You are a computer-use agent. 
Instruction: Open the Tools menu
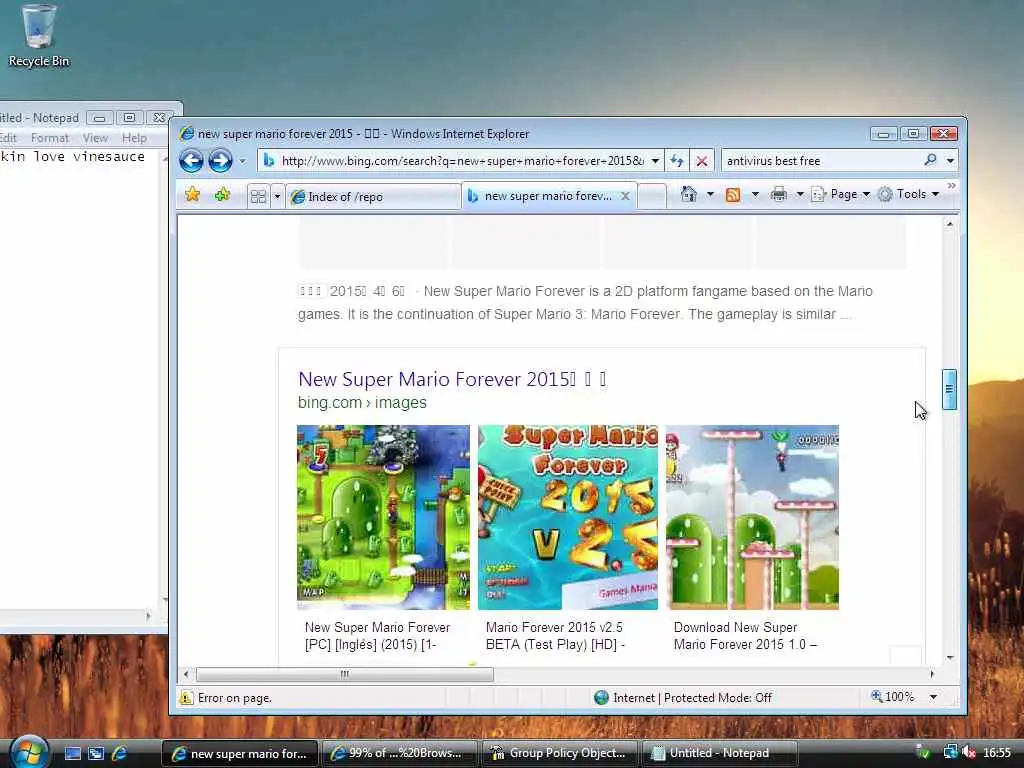(x=908, y=194)
